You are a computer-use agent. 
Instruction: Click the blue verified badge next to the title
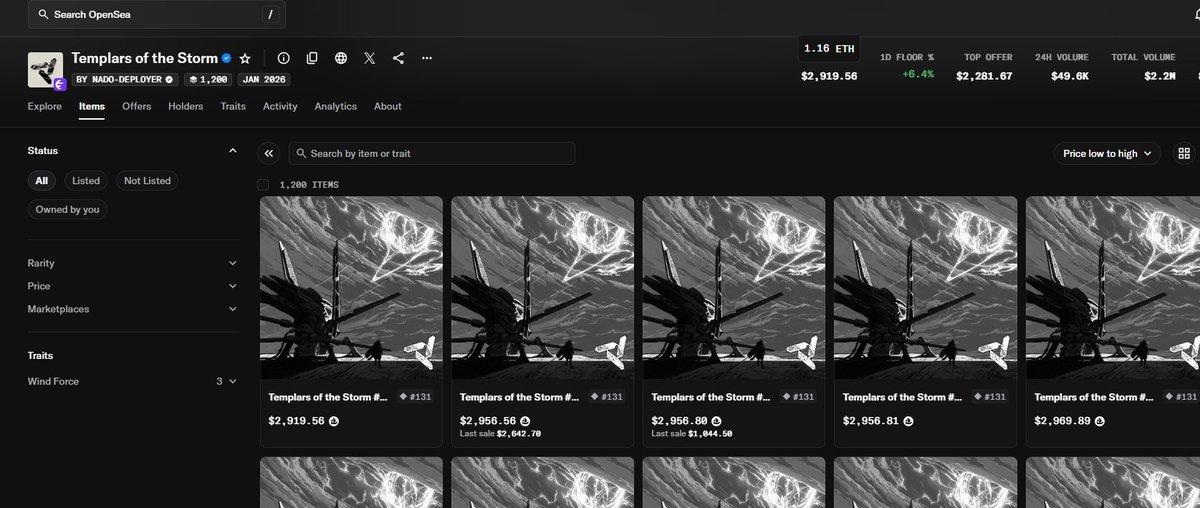point(227,59)
